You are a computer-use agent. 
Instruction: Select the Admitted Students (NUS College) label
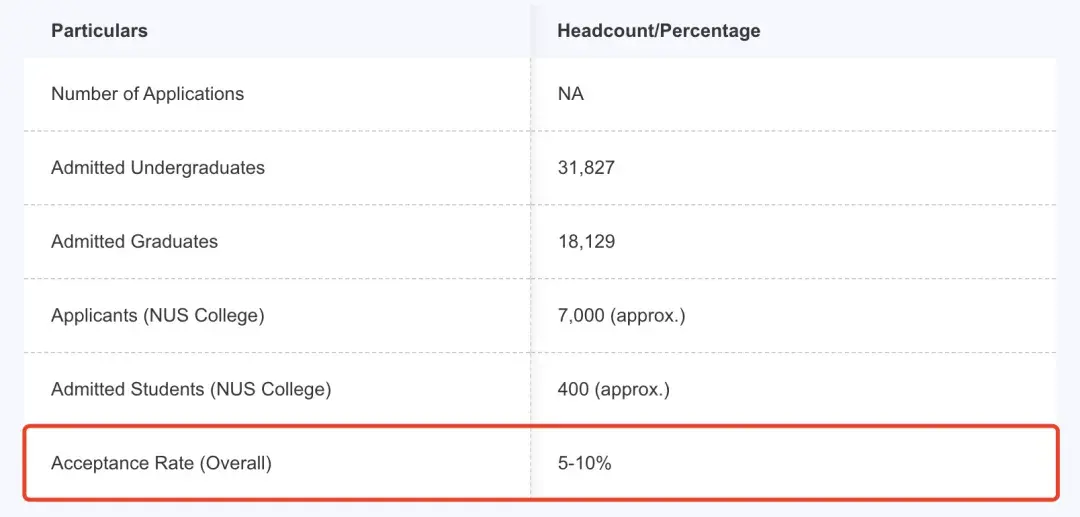pos(190,389)
